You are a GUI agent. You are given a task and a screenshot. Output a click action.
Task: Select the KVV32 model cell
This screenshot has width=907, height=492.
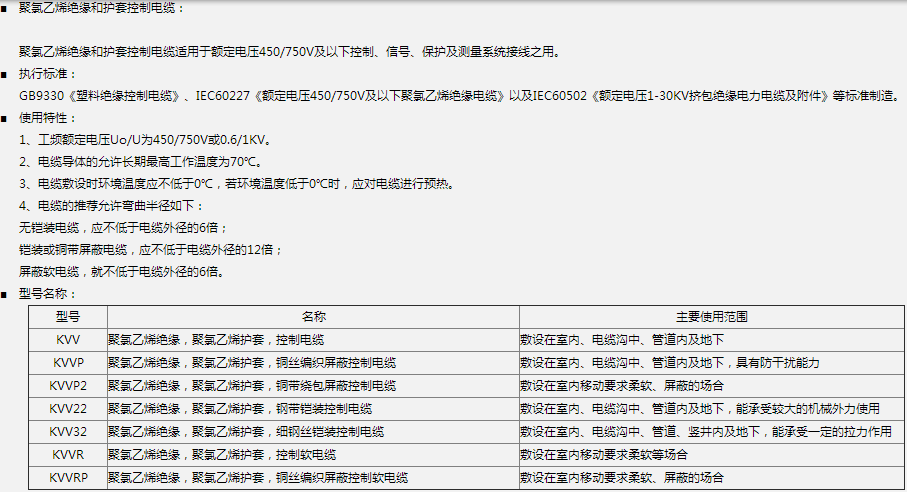click(68, 431)
